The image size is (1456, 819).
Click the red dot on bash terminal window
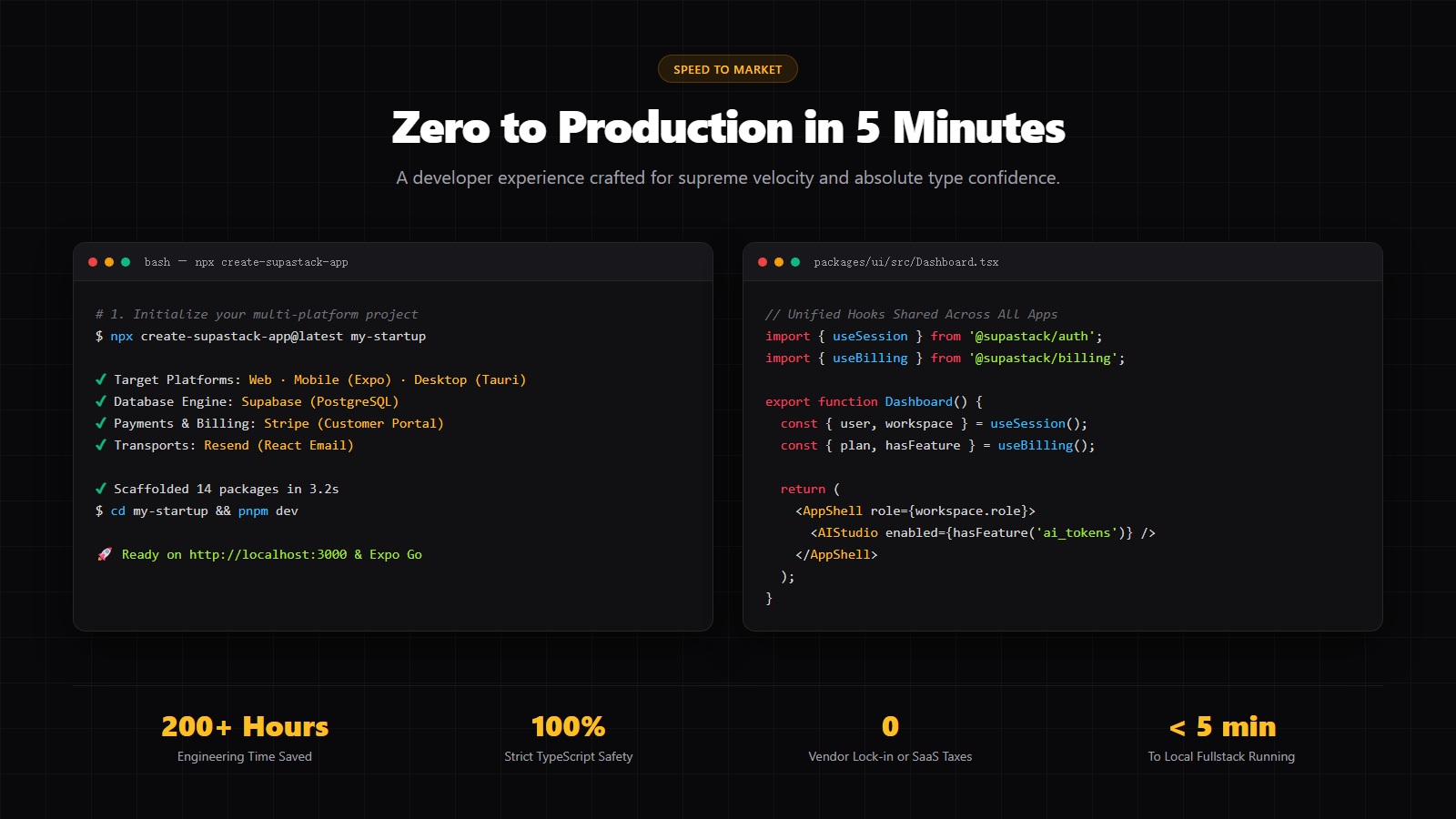tap(93, 262)
